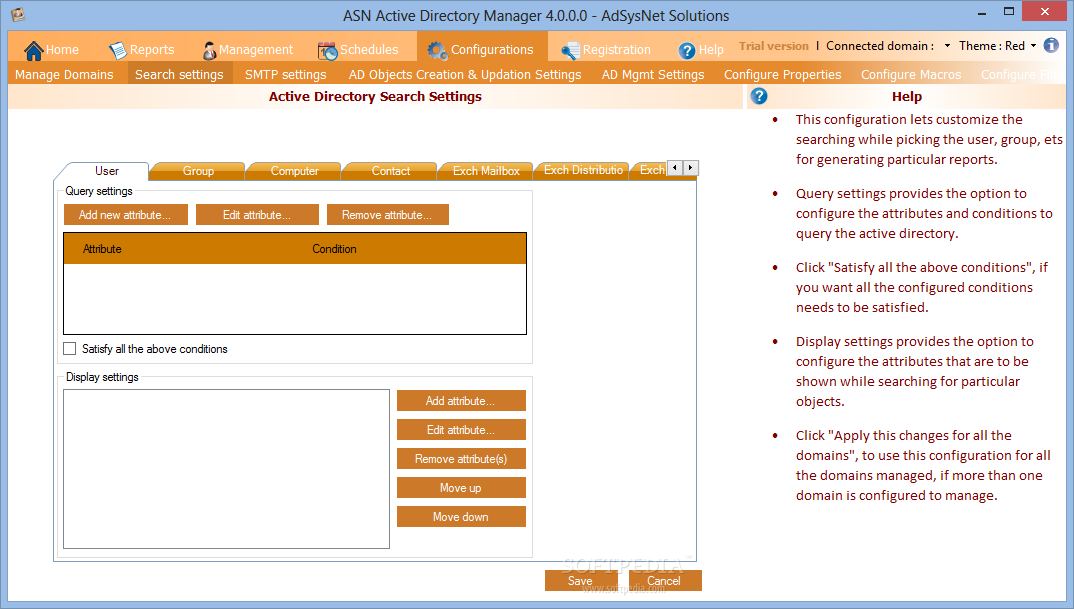Screen dimensions: 1074x609
Task: Open the Schedules menu
Action: pos(358,50)
